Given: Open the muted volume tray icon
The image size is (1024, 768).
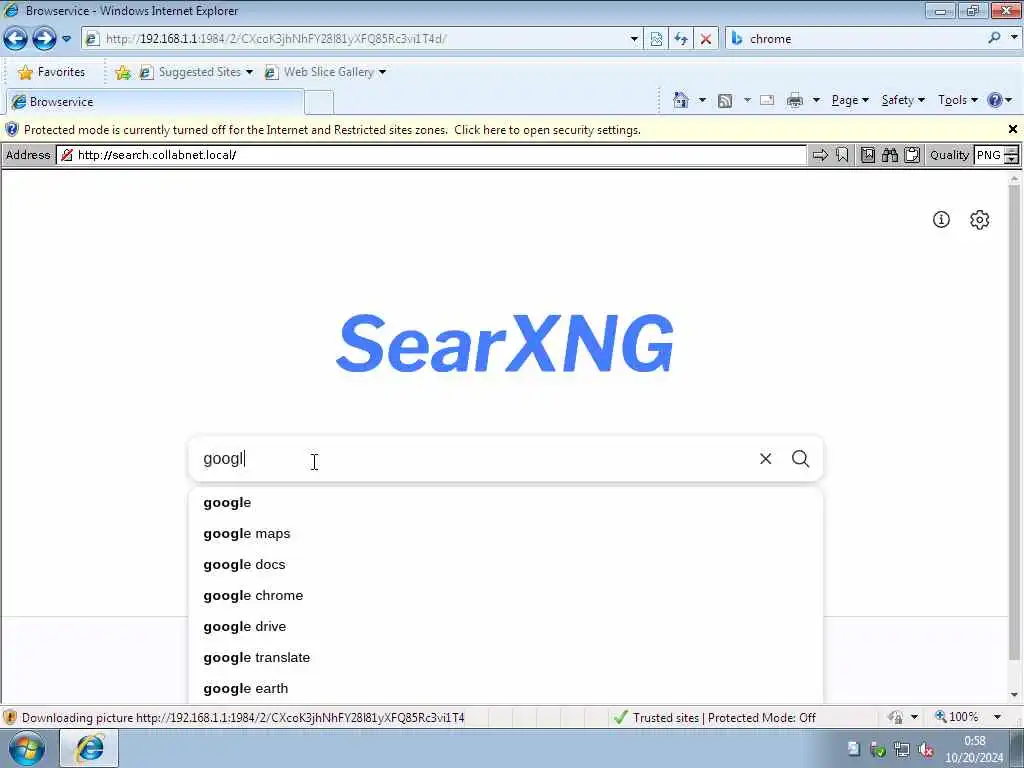Looking at the screenshot, I should point(925,750).
